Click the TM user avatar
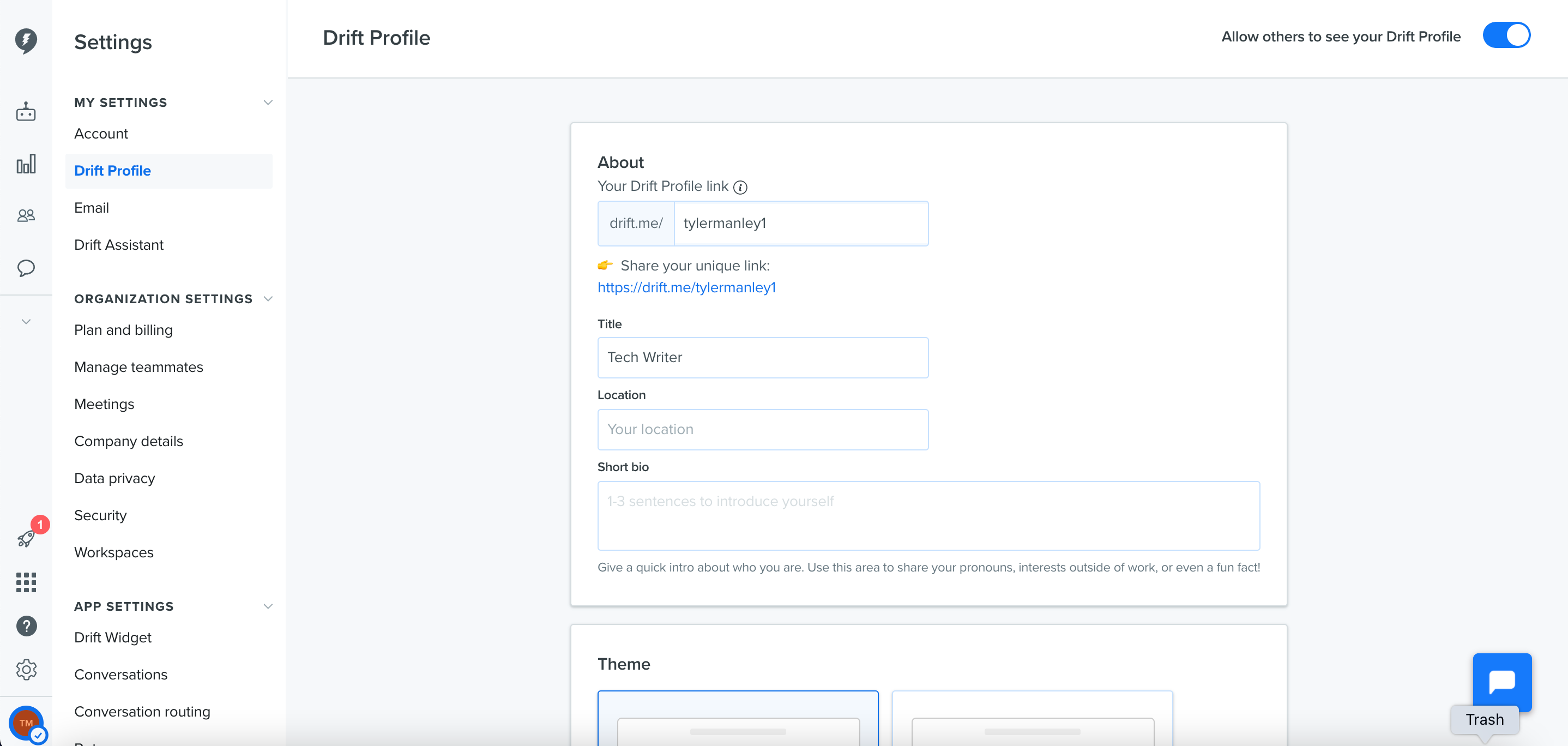1568x746 pixels. (x=26, y=724)
